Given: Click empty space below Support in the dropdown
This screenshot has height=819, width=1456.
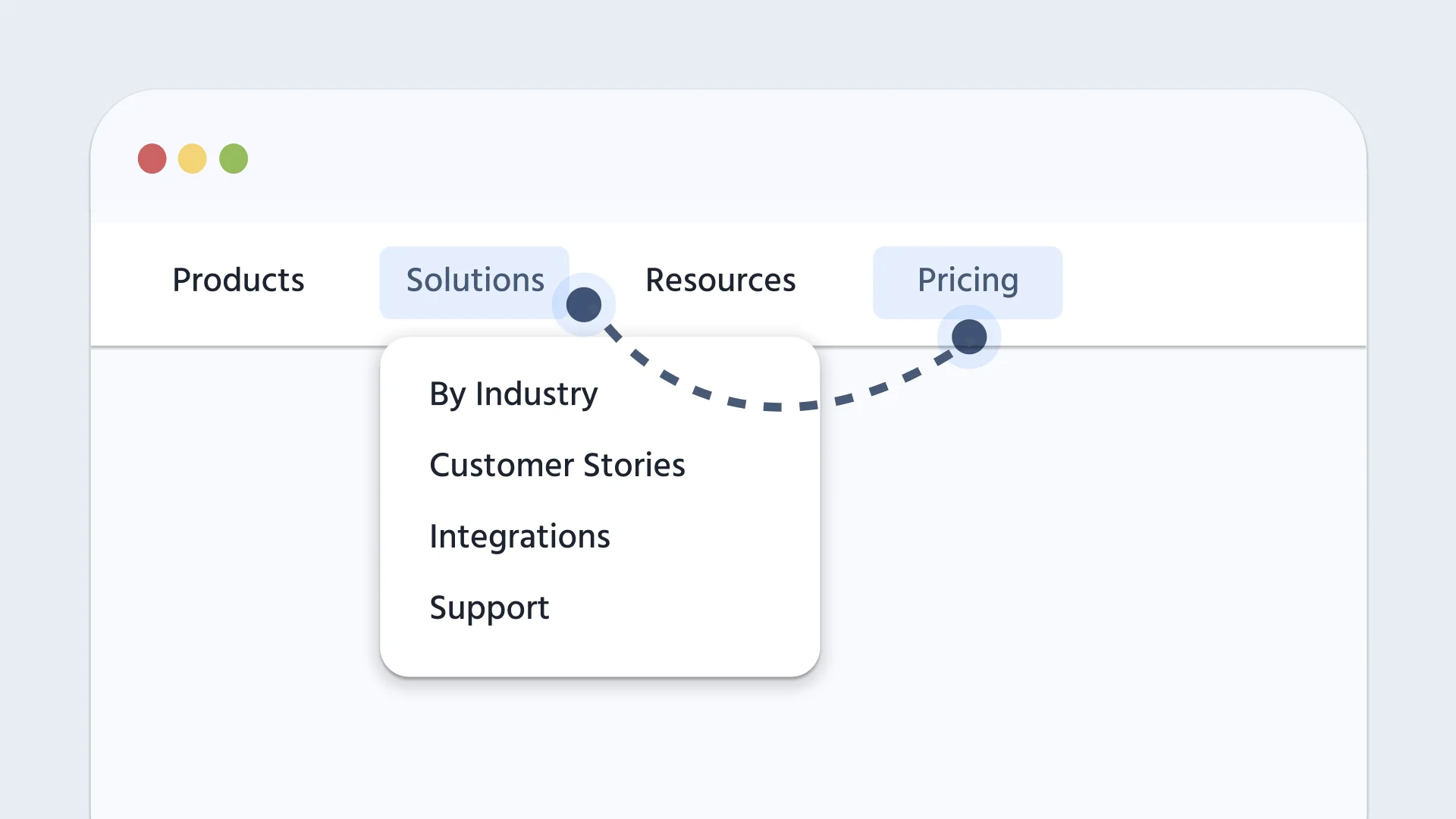Looking at the screenshot, I should point(599,652).
